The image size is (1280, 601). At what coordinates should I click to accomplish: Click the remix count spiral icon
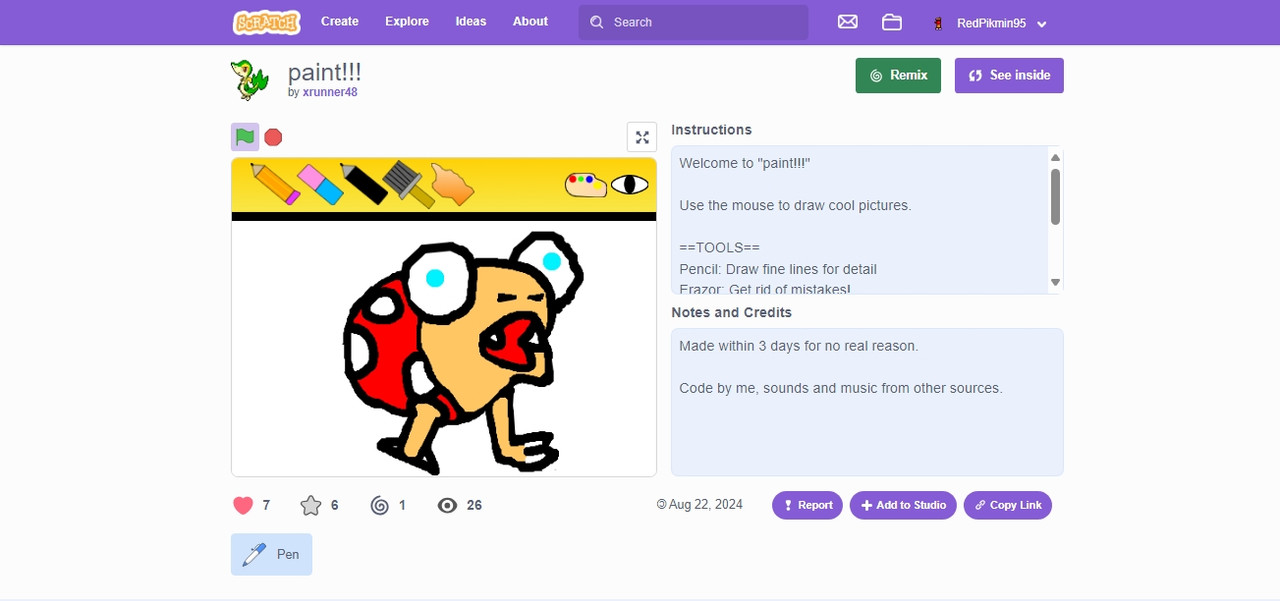[x=379, y=505]
